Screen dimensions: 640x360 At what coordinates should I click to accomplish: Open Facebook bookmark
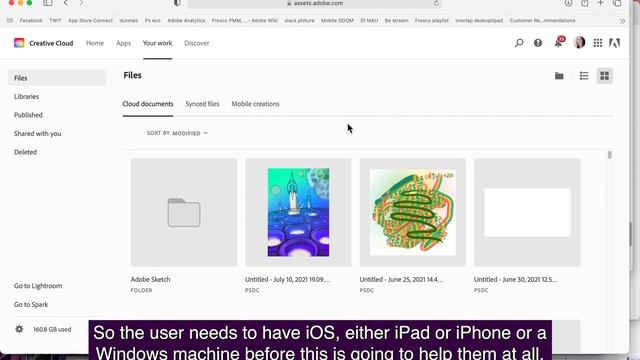(x=31, y=20)
